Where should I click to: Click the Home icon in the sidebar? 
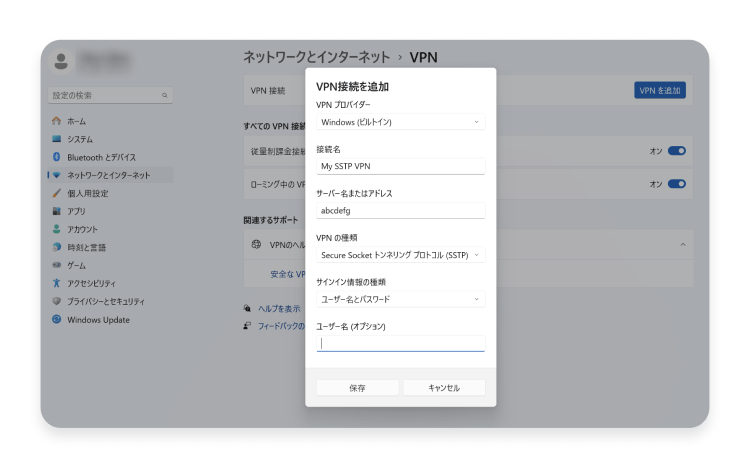point(56,121)
